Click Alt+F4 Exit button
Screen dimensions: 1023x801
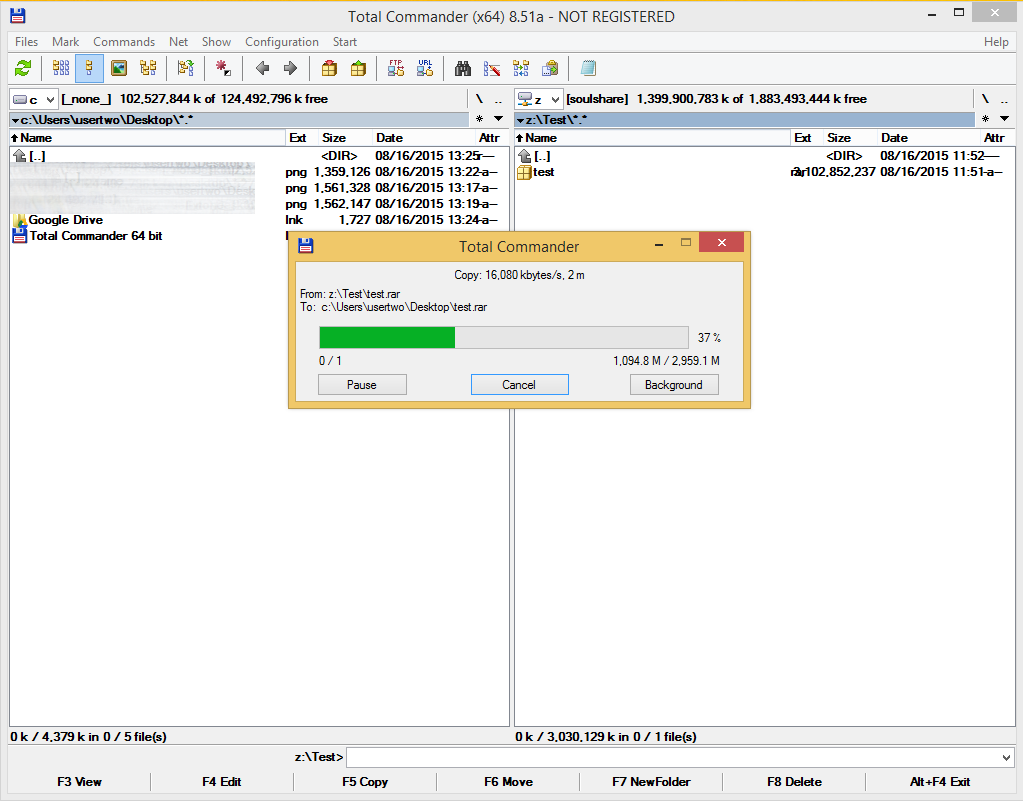(940, 781)
